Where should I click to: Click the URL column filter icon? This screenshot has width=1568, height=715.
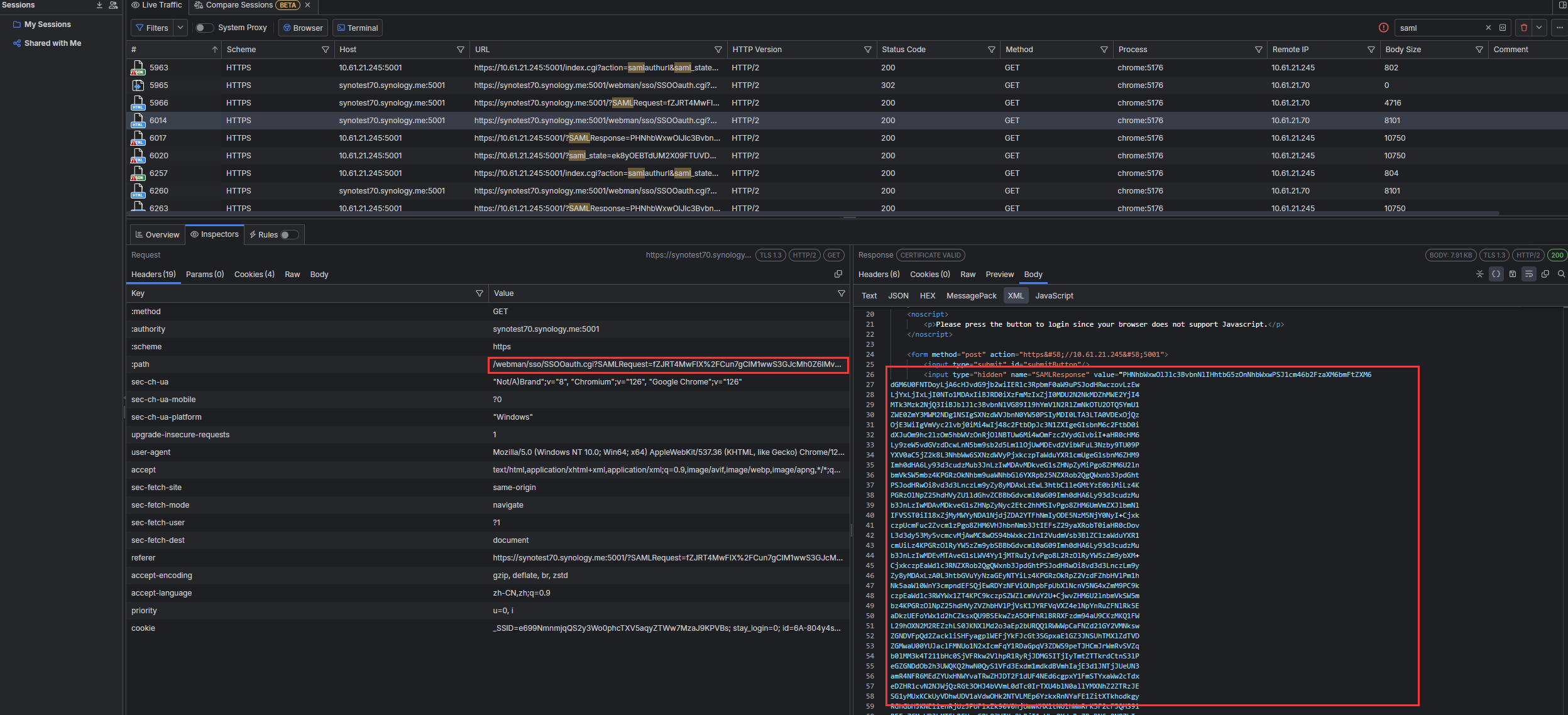(718, 50)
